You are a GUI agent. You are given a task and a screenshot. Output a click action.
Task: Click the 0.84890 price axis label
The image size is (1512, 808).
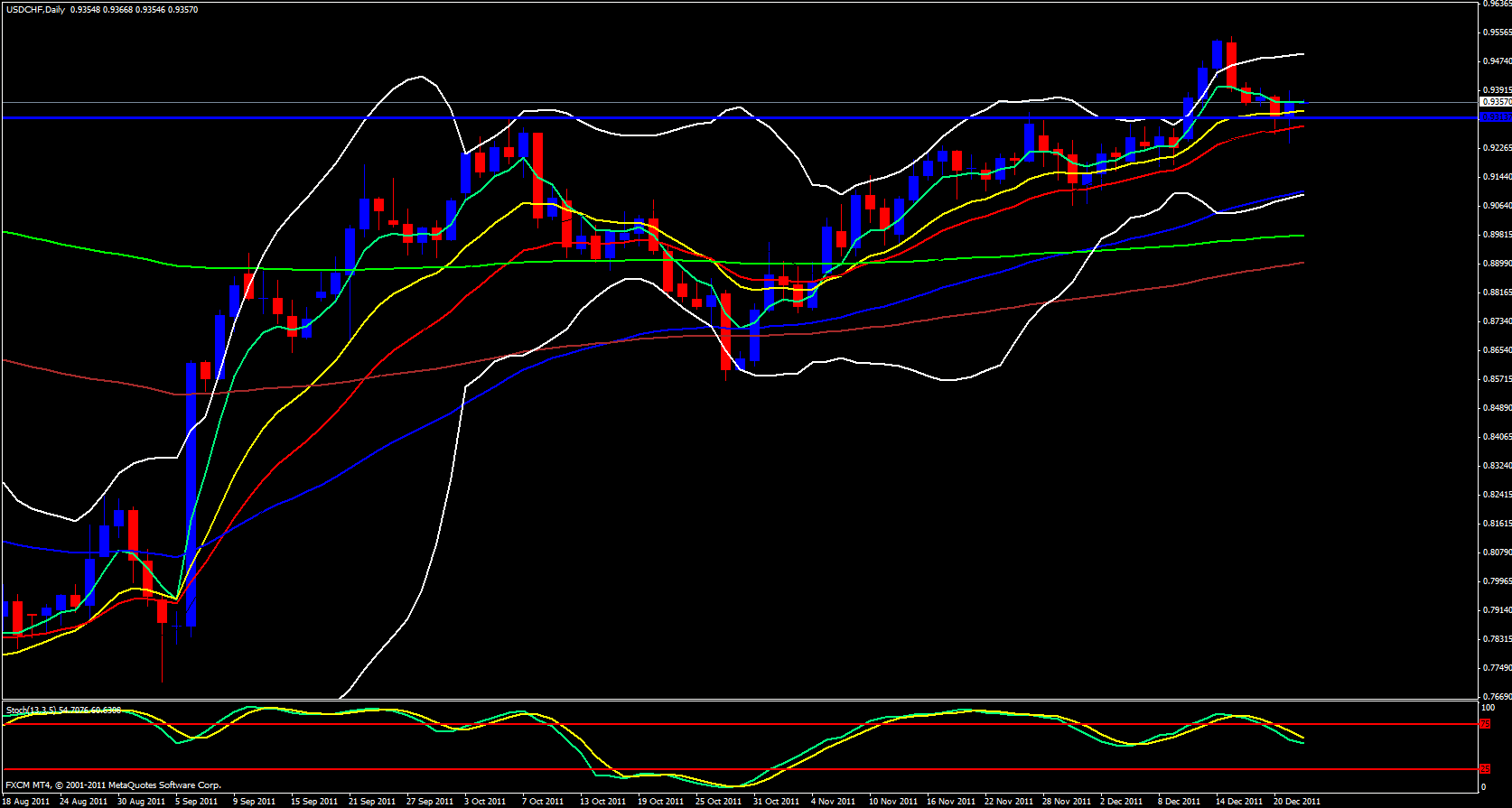pyautogui.click(x=1496, y=408)
